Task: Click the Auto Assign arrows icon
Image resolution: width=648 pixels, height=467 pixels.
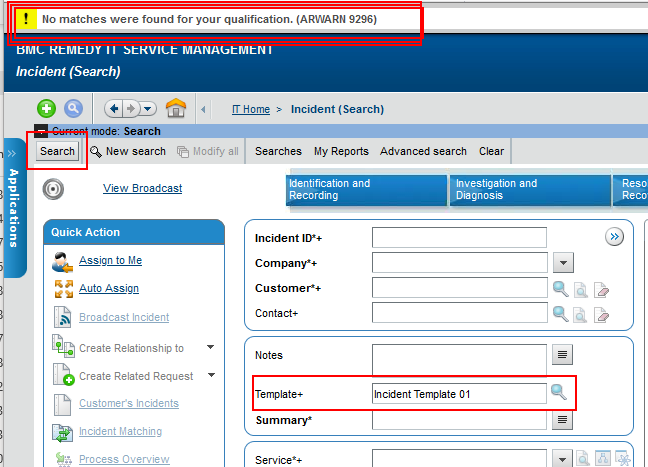Action: point(64,288)
